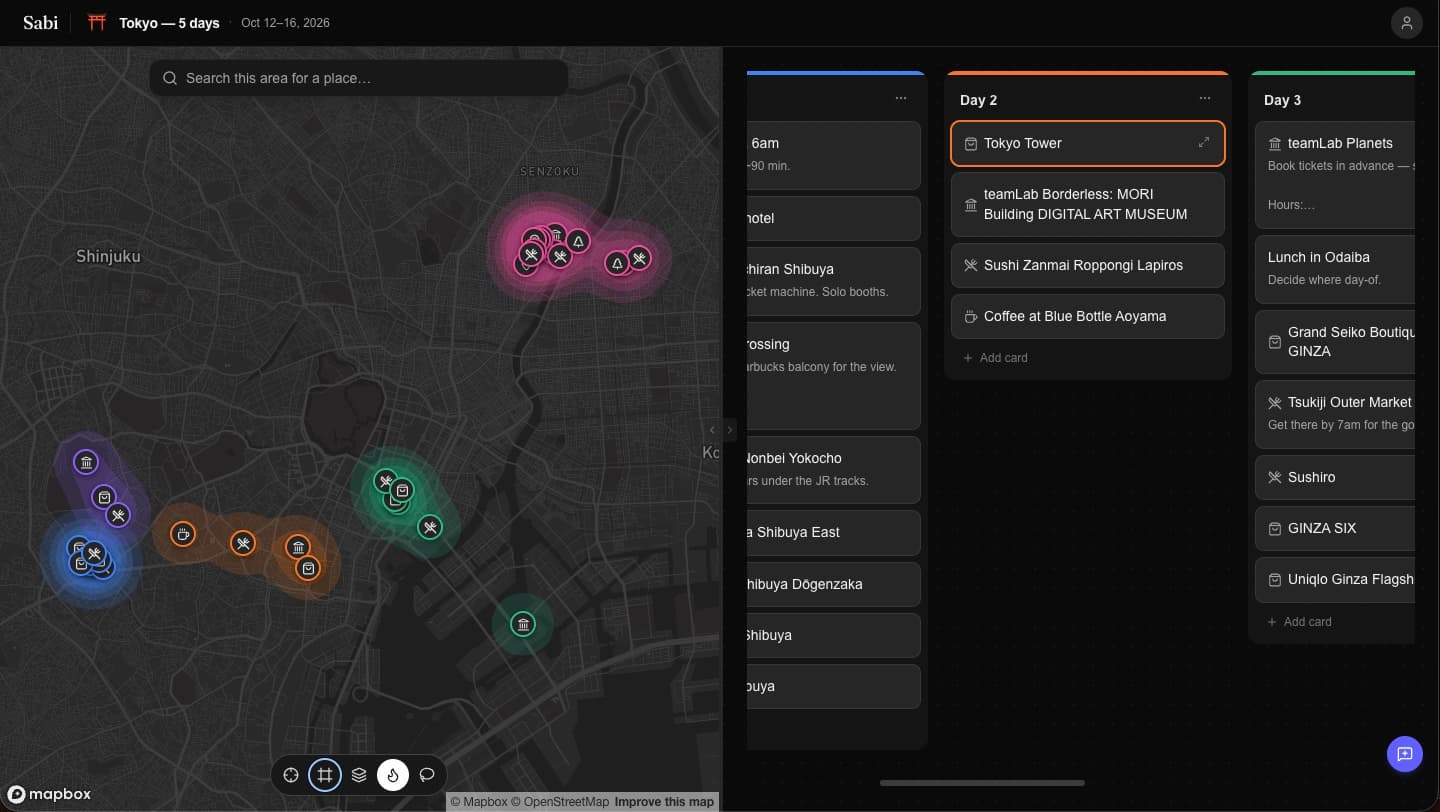Click the shopping bag icon on GINZA SIX card
The height and width of the screenshot is (812, 1440).
click(x=1274, y=529)
